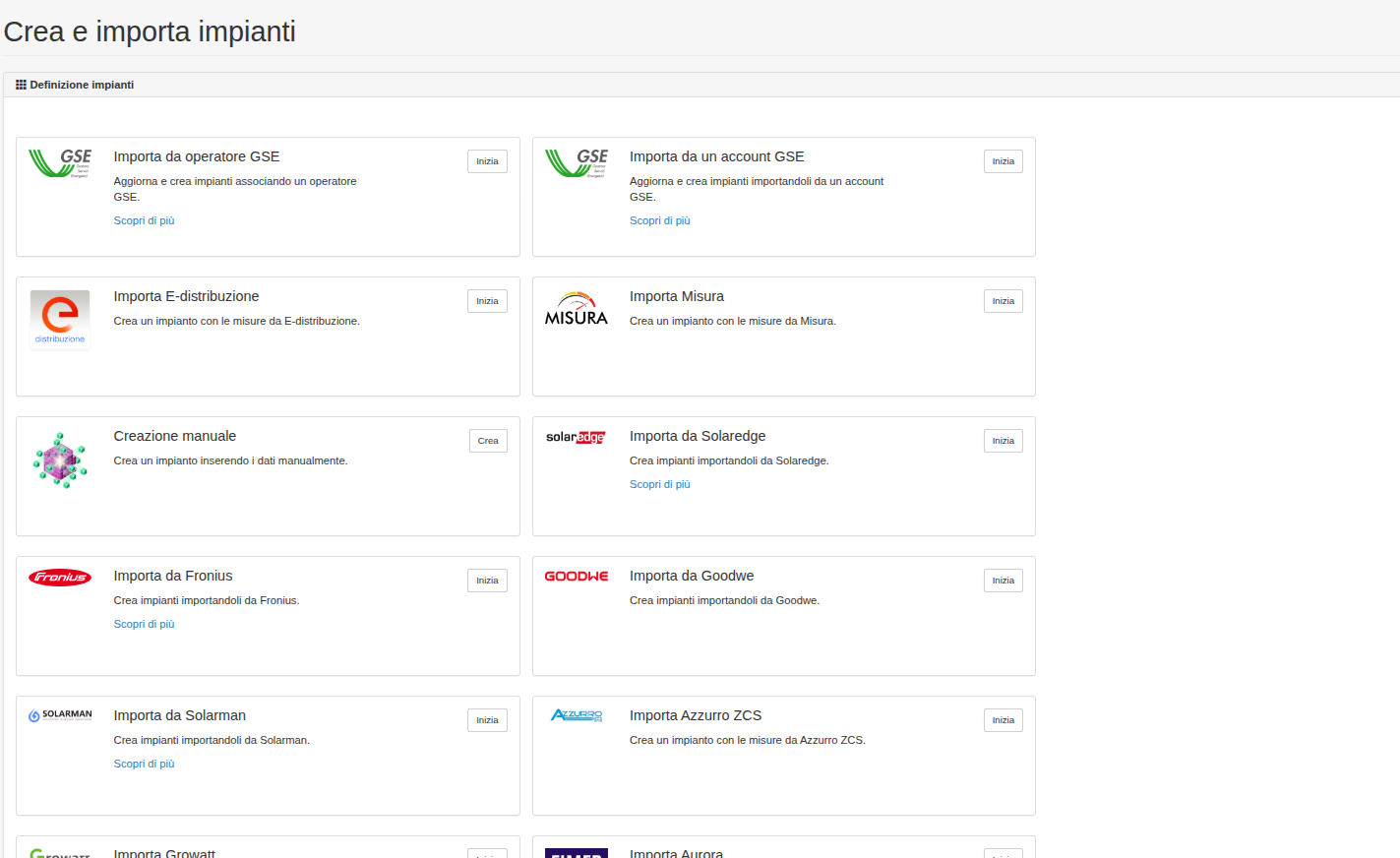Image resolution: width=1400 pixels, height=858 pixels.
Task: Open Scopri di più under Solarman
Action: [x=144, y=764]
